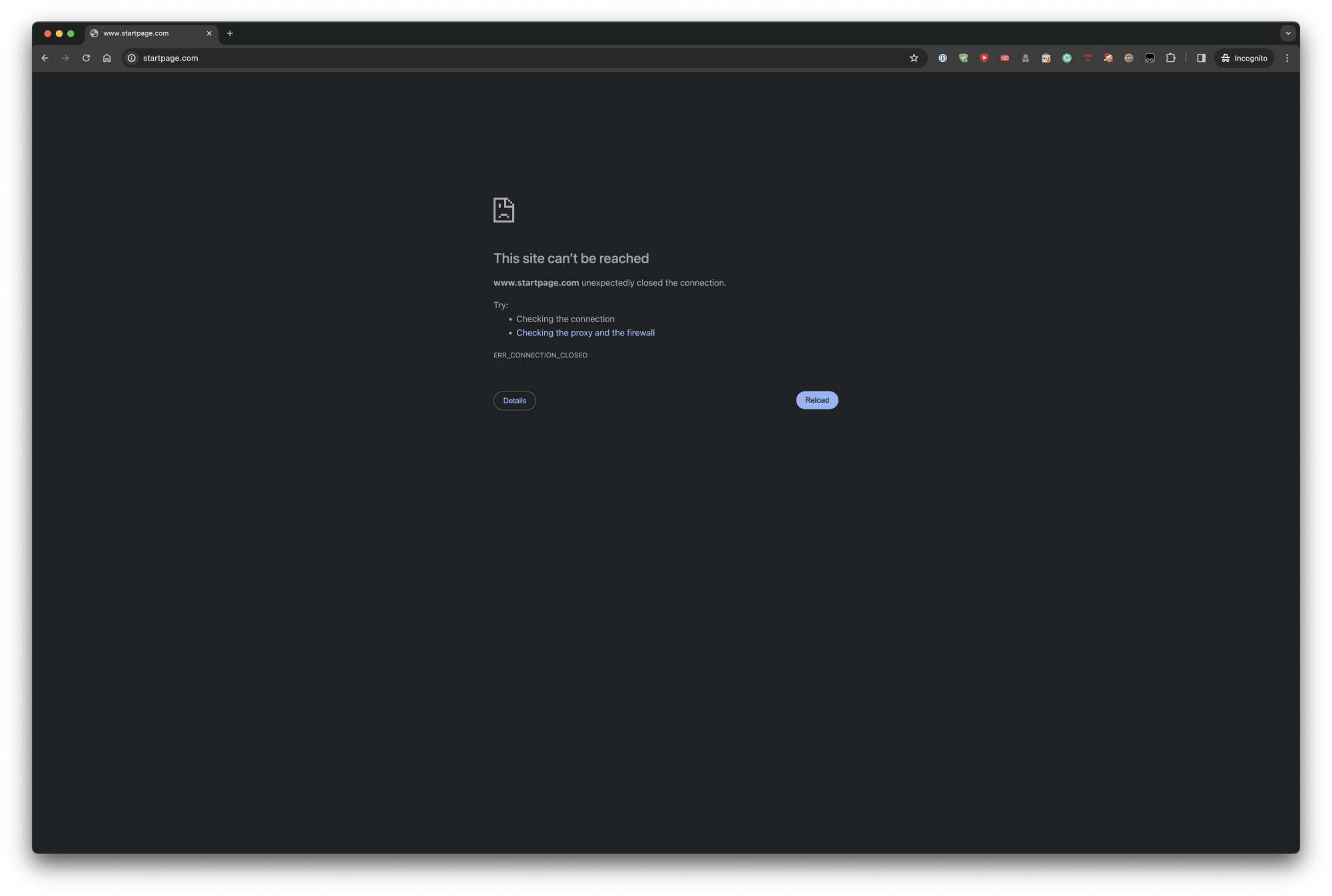1332x896 pixels.
Task: Navigate back with the back arrow
Action: [x=45, y=58]
